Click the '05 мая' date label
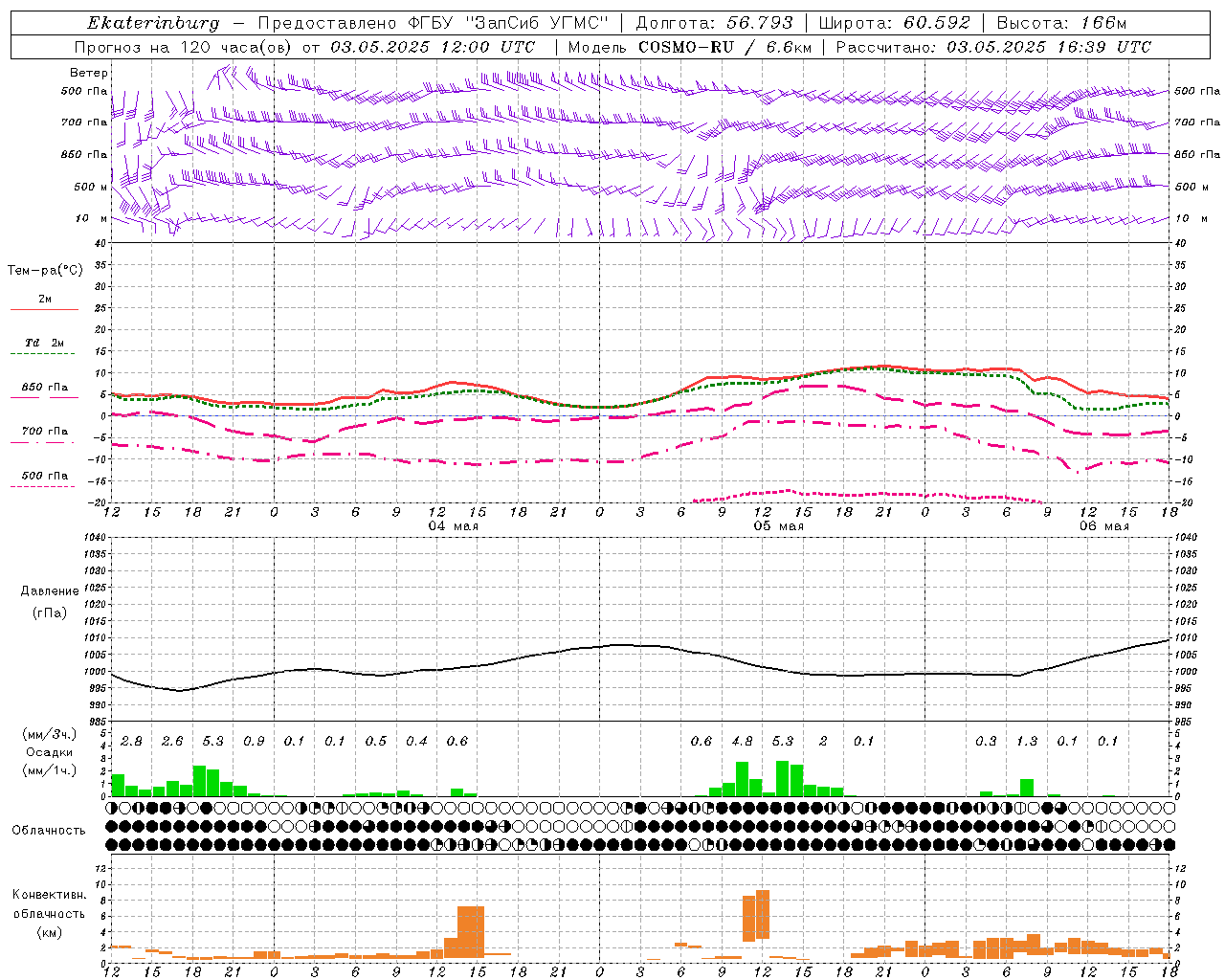1225x980 pixels. tap(779, 526)
